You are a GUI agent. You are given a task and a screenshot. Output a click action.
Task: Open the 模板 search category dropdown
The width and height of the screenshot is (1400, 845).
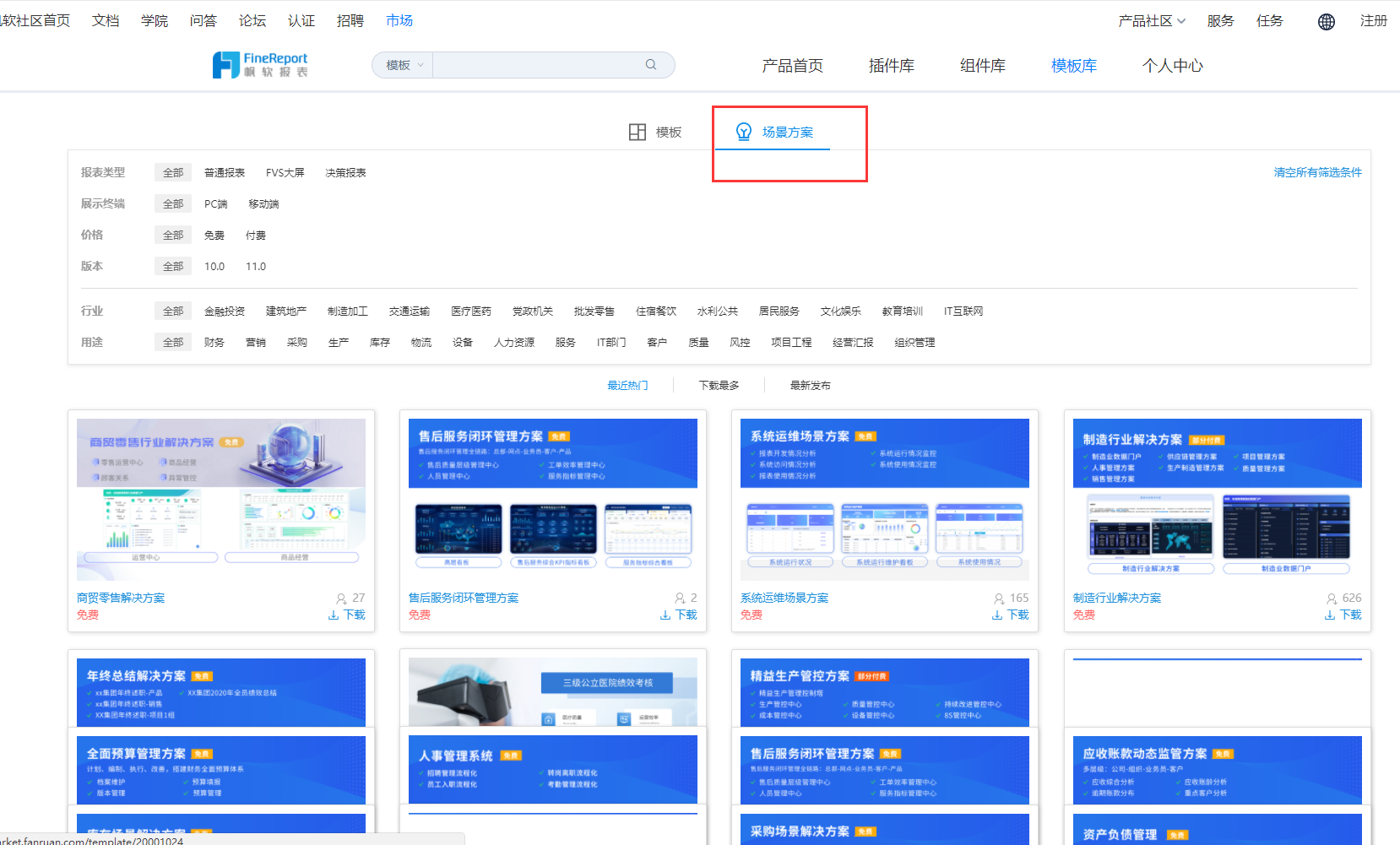tap(404, 65)
